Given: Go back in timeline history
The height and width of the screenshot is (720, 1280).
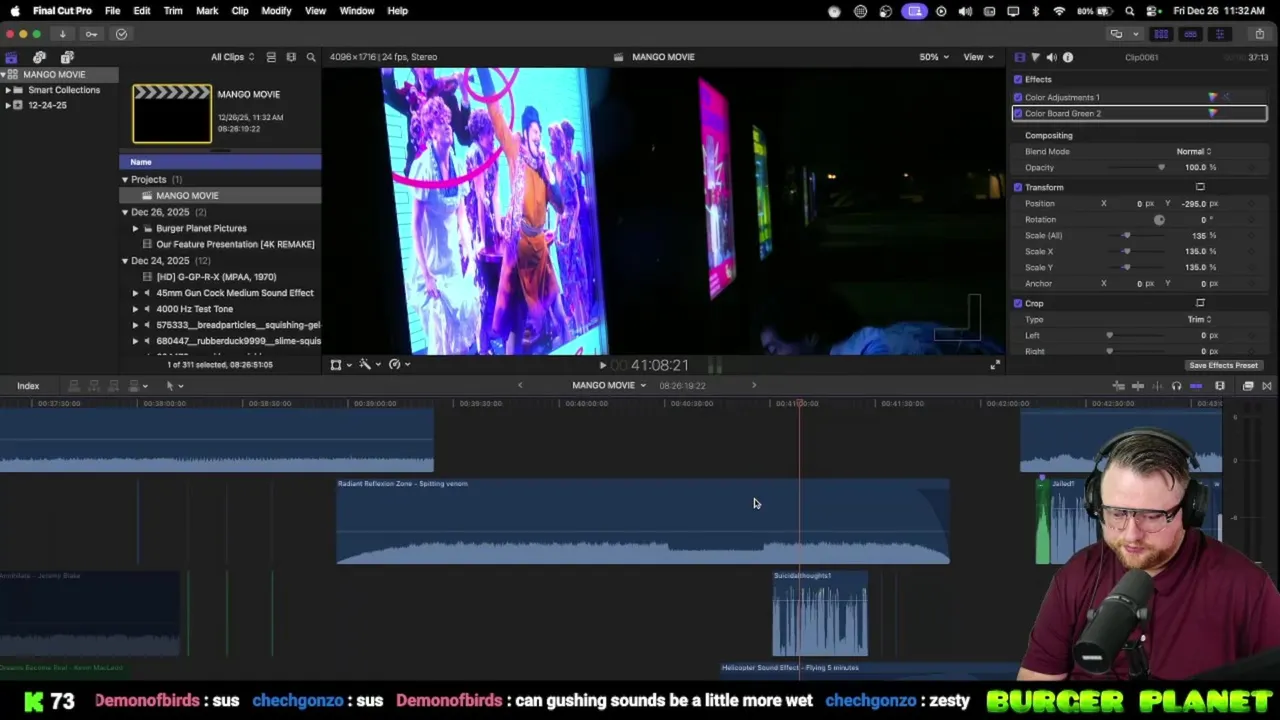Looking at the screenshot, I should 519,386.
